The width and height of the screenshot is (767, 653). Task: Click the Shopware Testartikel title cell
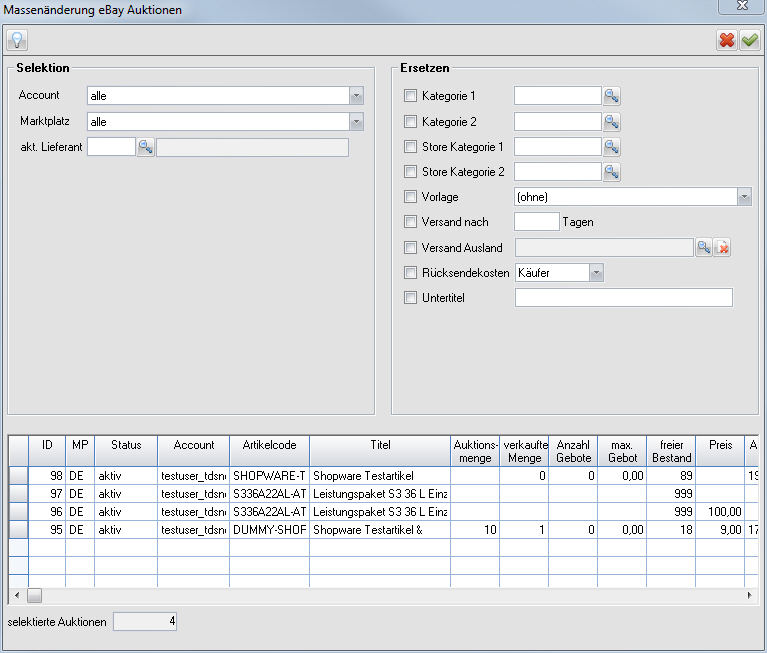pyautogui.click(x=380, y=475)
